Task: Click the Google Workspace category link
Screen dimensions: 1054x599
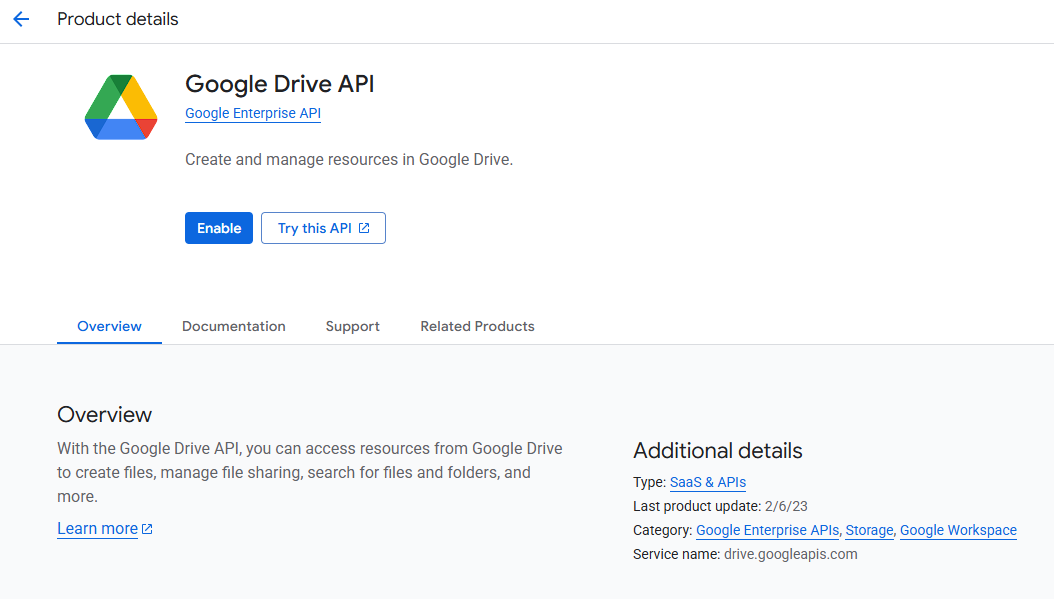Action: 957,530
